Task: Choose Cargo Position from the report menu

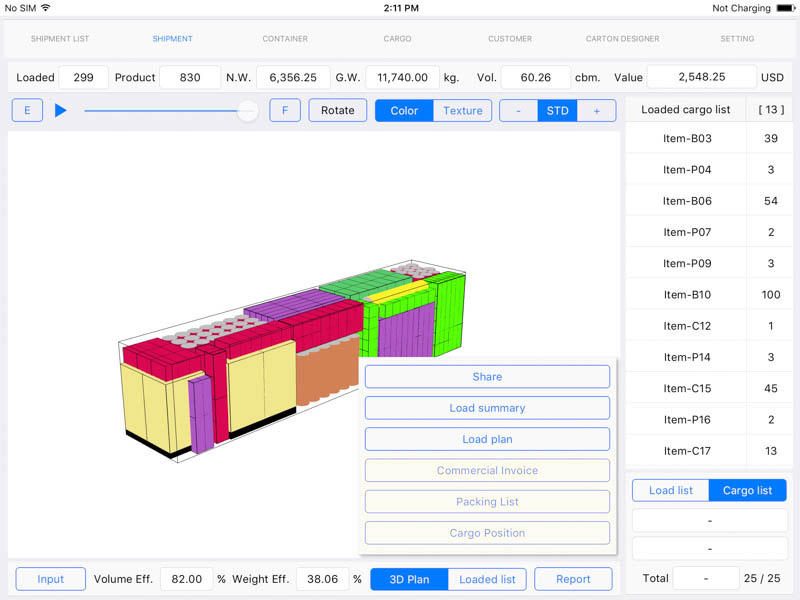Action: point(487,533)
